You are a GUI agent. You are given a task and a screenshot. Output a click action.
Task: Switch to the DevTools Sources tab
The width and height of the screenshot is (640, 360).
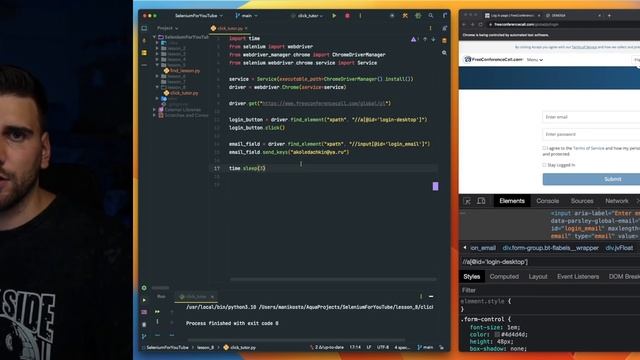click(x=582, y=201)
